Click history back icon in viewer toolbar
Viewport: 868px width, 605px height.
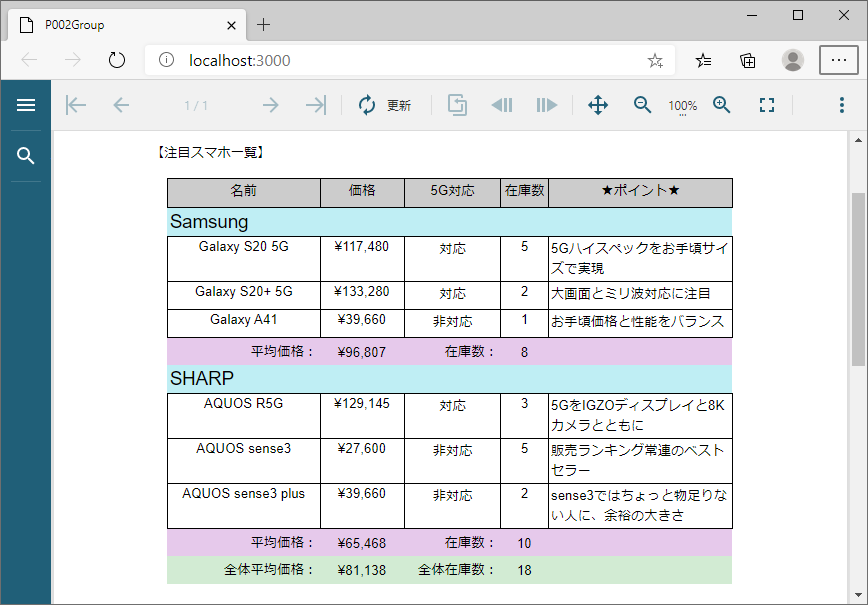coord(502,105)
